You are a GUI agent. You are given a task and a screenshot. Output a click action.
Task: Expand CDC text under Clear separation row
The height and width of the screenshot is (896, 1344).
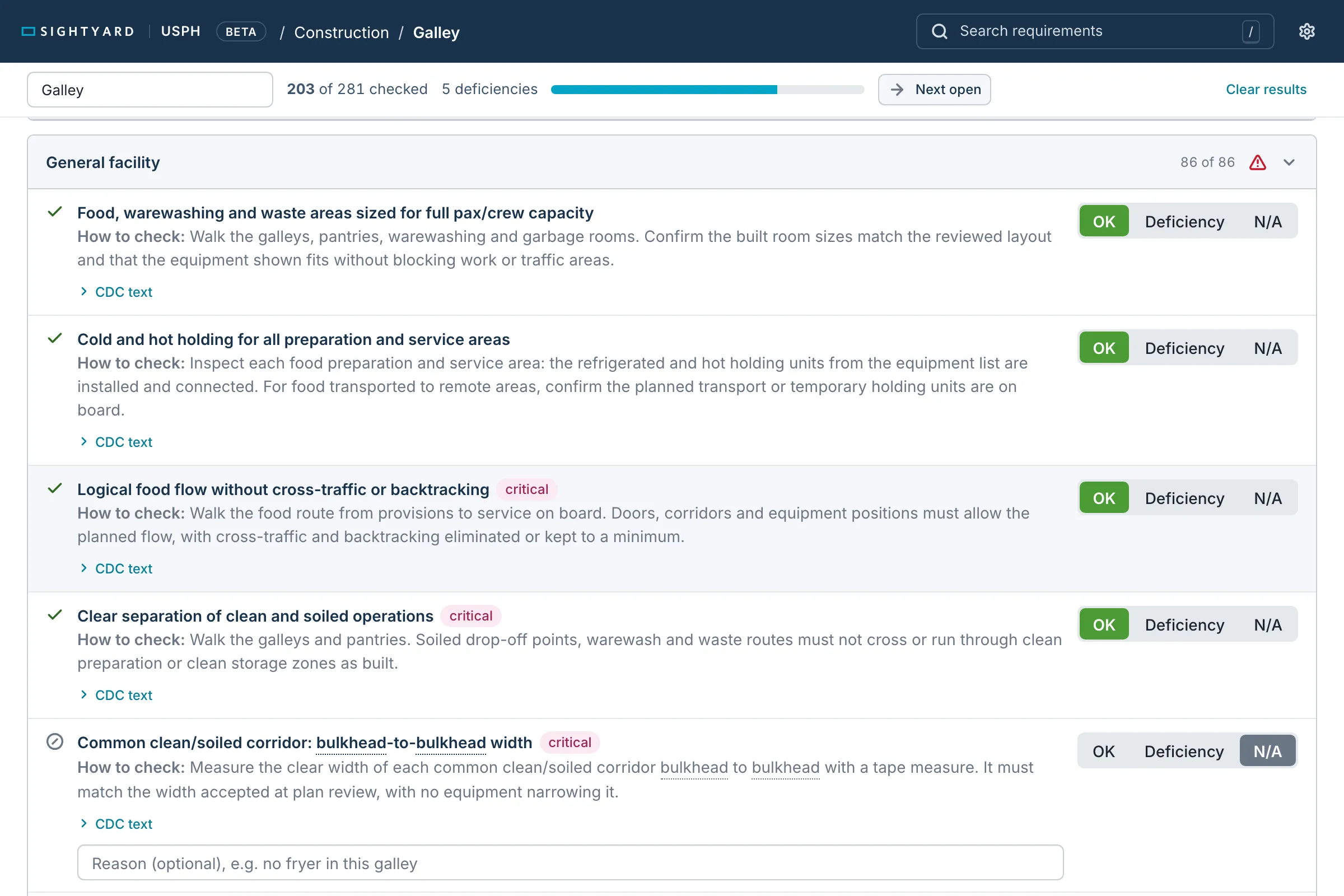116,695
